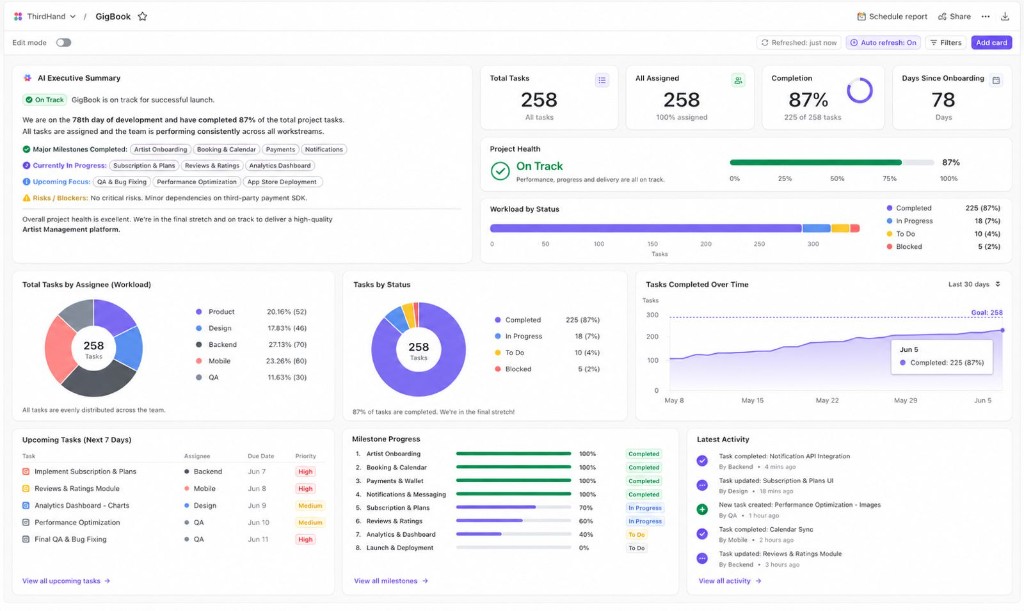Click the Workload by Status stacked bar
Image resolution: width=1024 pixels, height=611 pixels.
[675, 228]
